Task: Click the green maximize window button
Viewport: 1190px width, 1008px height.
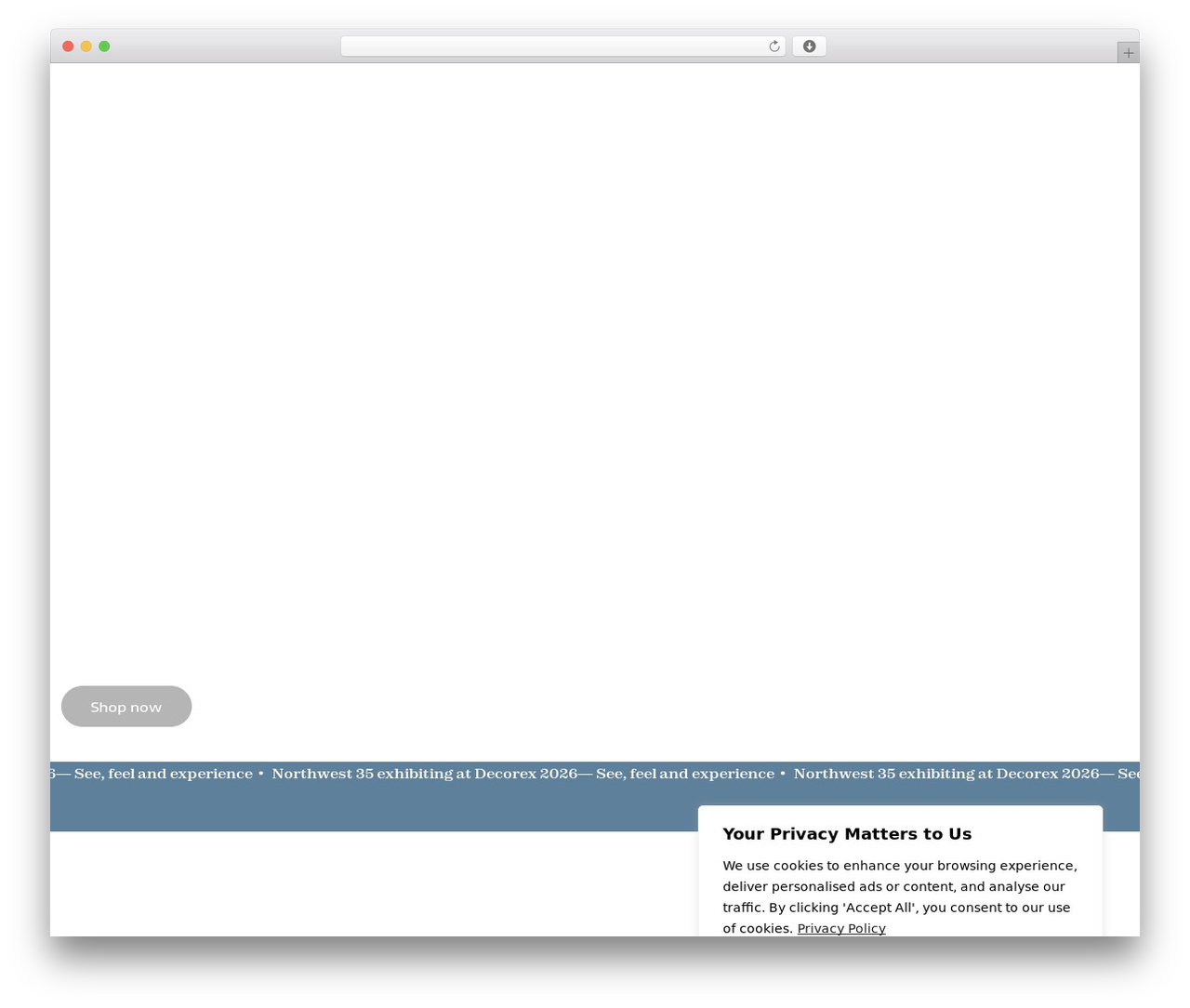Action: click(x=104, y=46)
